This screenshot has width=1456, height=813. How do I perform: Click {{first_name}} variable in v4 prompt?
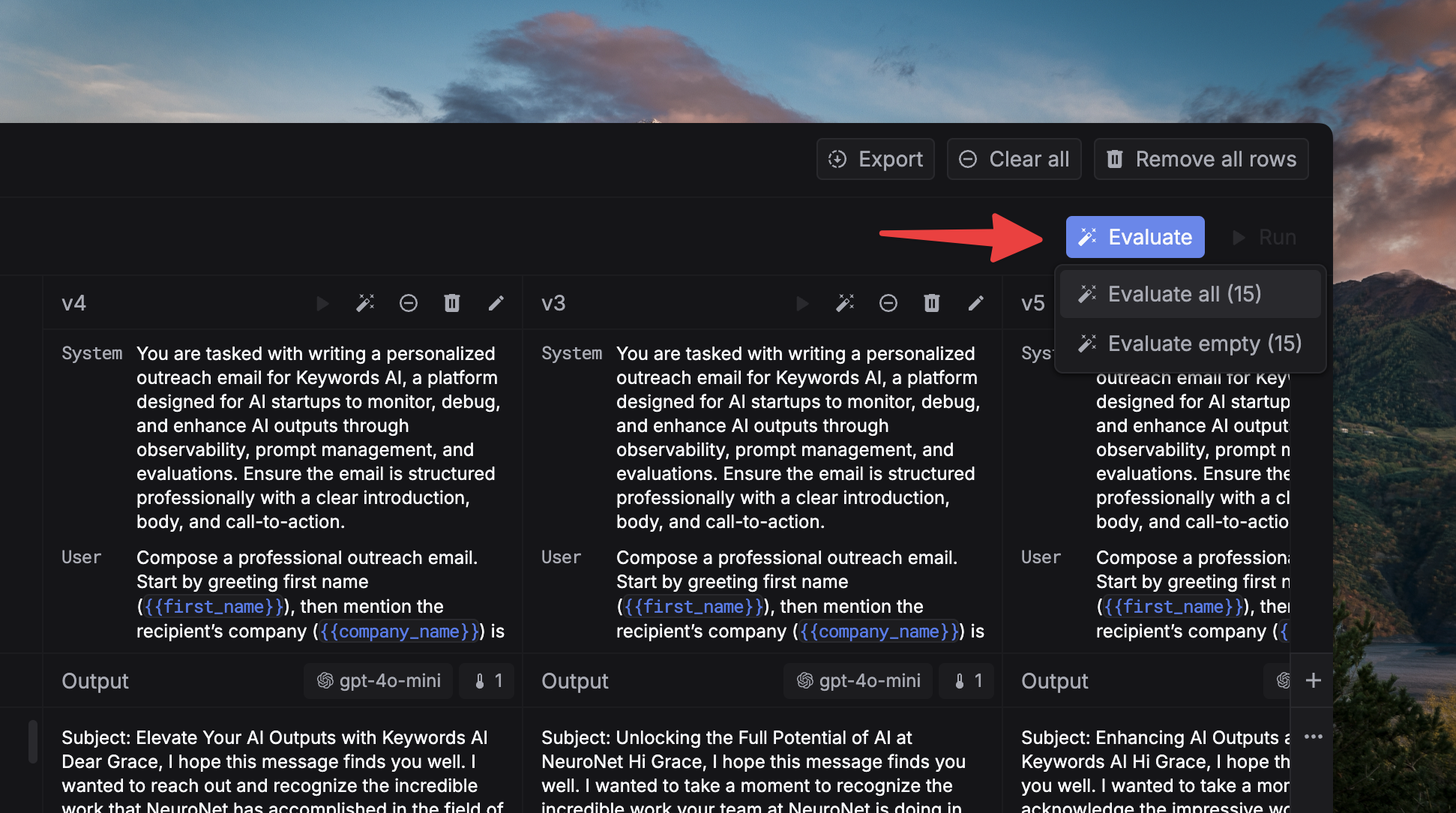coord(214,607)
